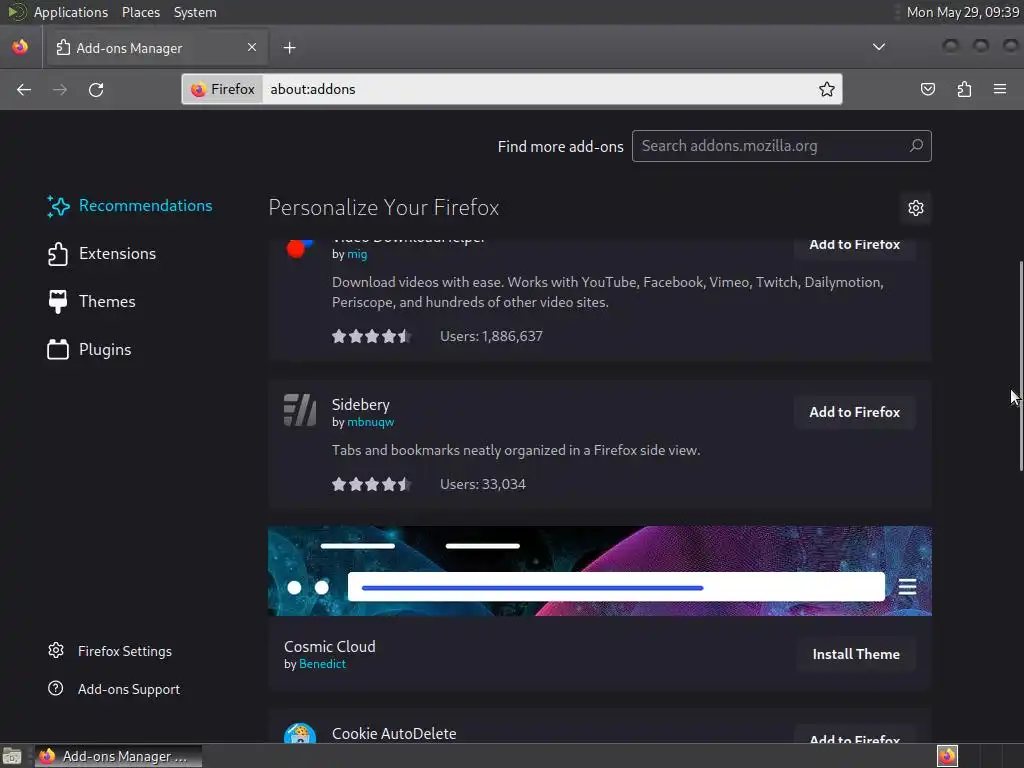
Task: Click the show desktop icon in bottom panel
Action: [12, 756]
